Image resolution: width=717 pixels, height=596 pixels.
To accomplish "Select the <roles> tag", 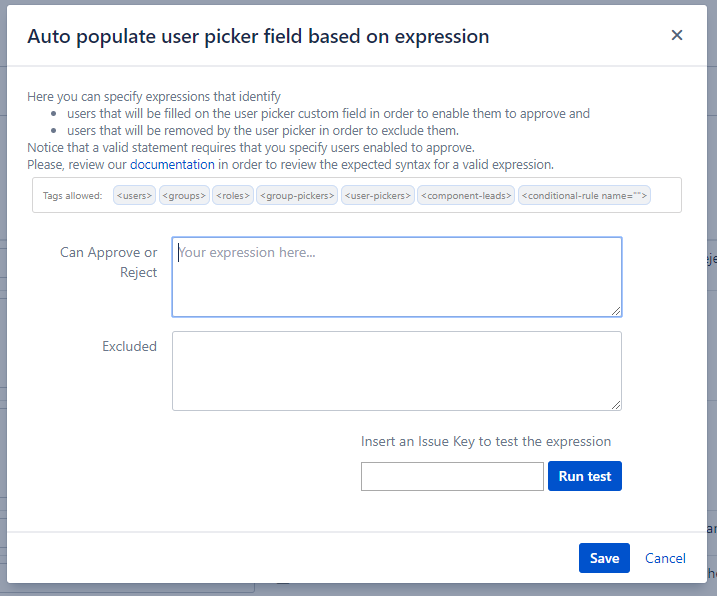I will pos(232,196).
